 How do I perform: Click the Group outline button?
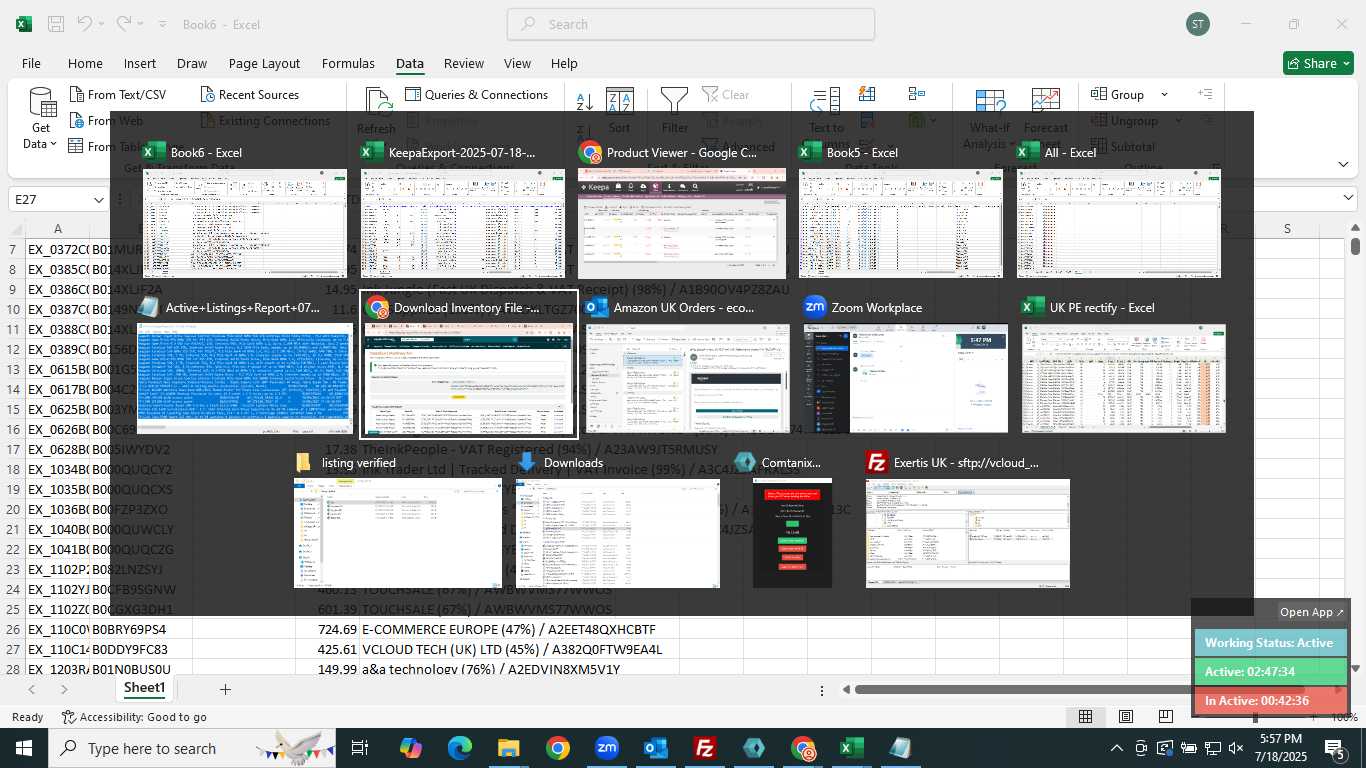click(x=1118, y=94)
